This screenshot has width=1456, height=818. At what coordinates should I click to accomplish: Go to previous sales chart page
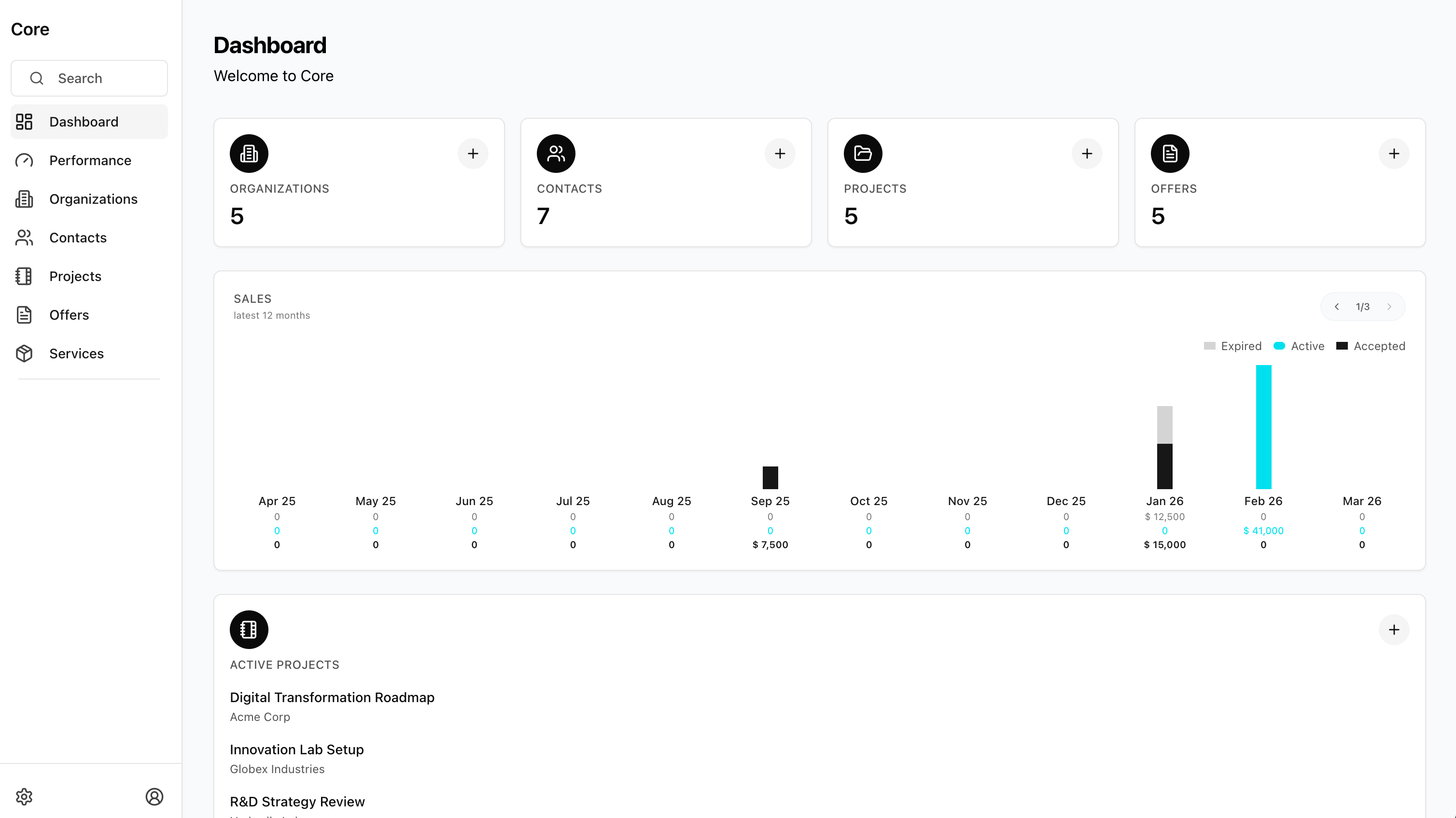1336,307
